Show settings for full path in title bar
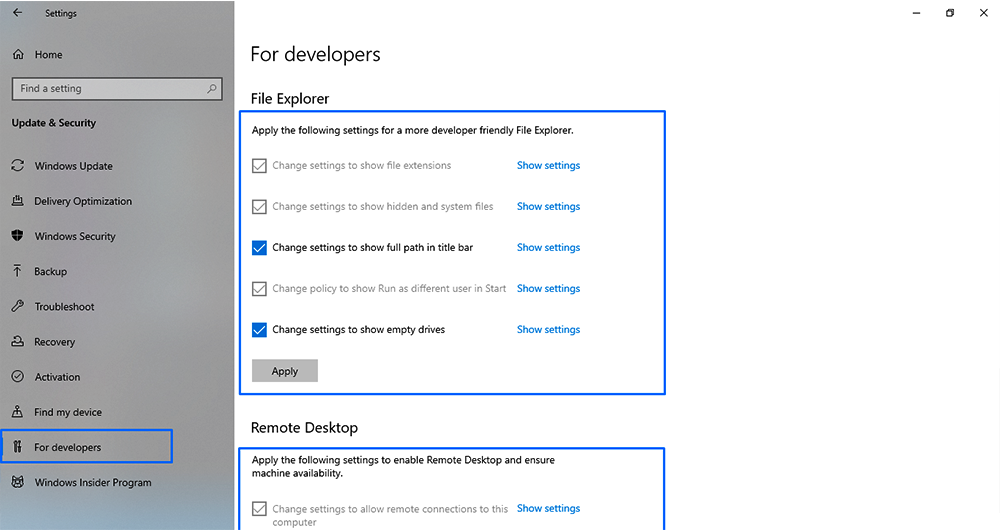The height and width of the screenshot is (530, 1000). (x=548, y=247)
